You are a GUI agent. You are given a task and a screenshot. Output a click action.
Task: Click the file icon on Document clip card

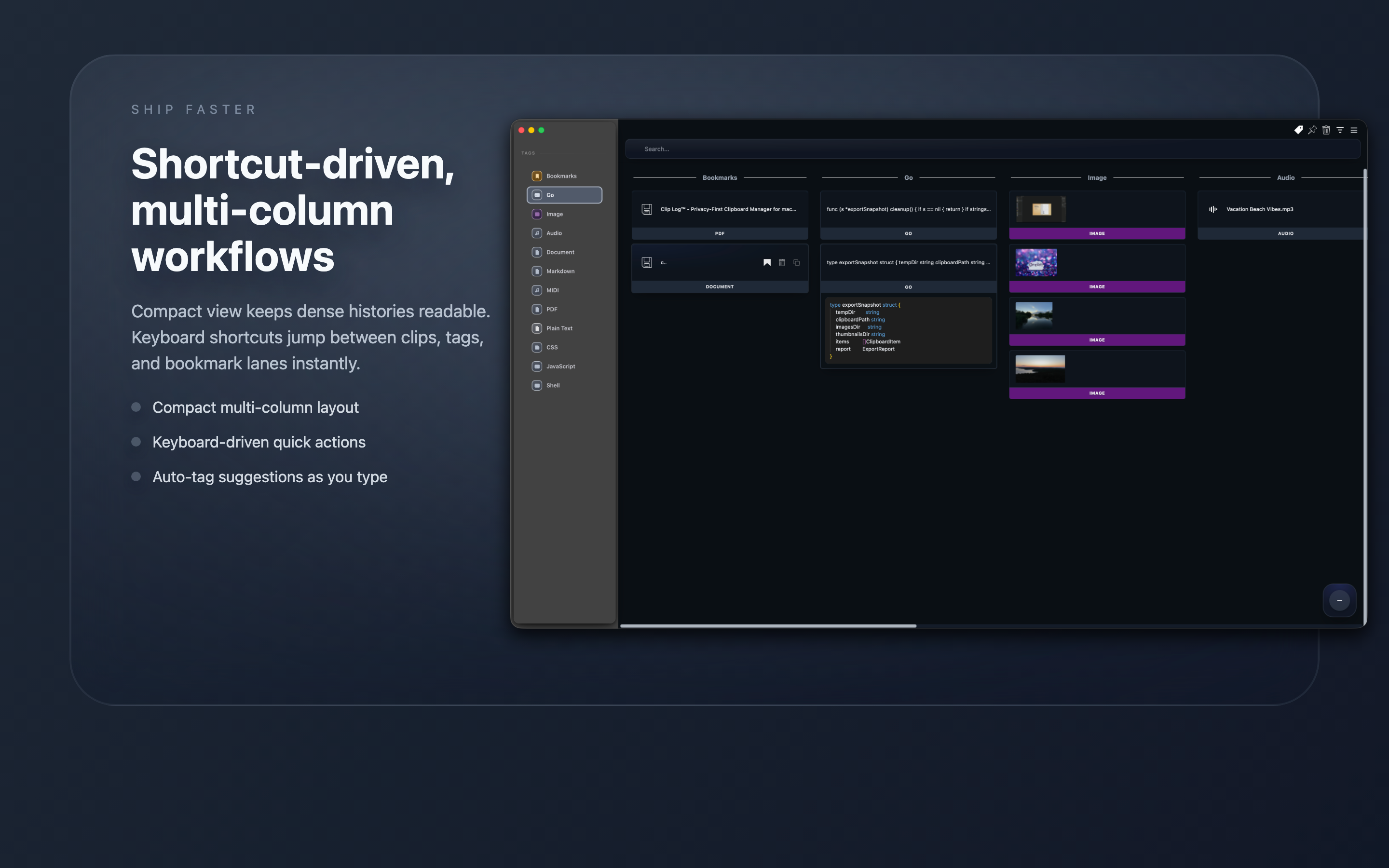click(647, 262)
